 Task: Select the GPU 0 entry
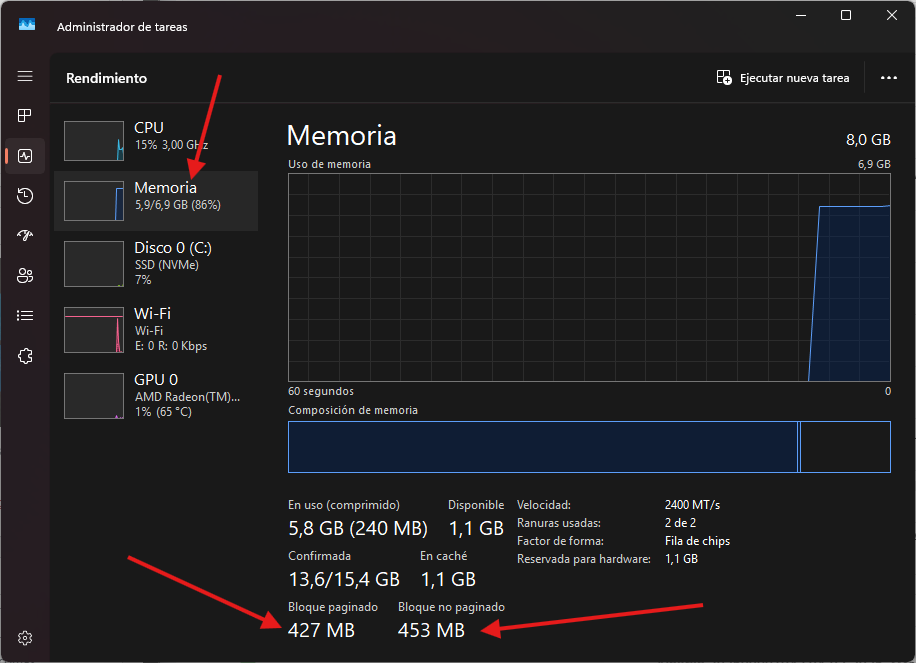tap(156, 395)
